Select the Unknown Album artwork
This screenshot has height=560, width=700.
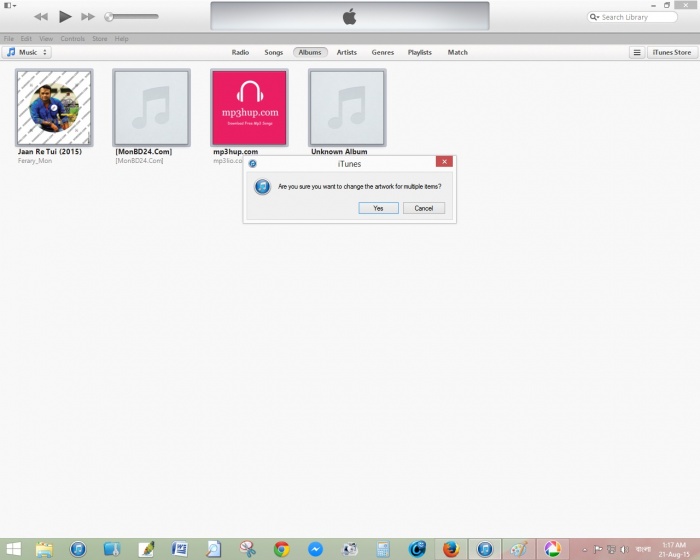click(x=347, y=108)
